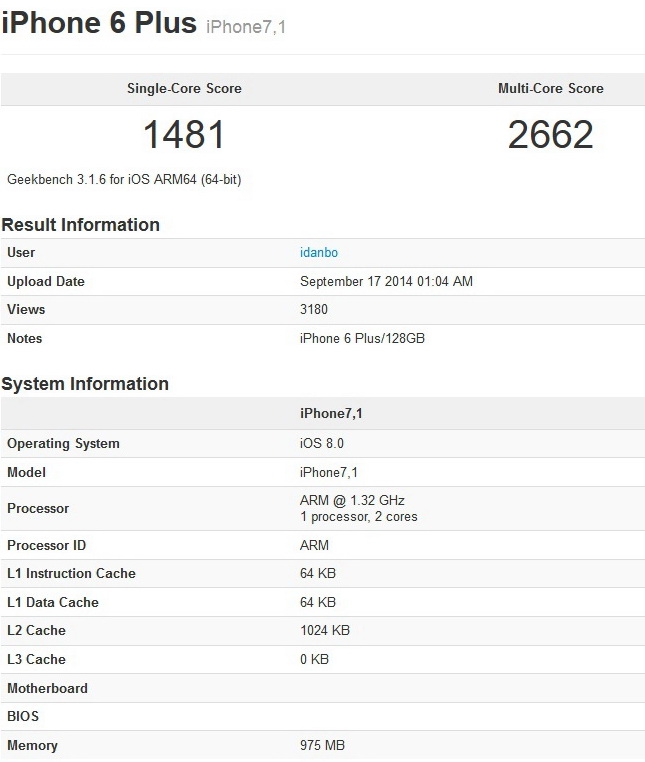Select the L1 Instruction Cache value 64 KB
The image size is (645, 762).
click(x=318, y=573)
